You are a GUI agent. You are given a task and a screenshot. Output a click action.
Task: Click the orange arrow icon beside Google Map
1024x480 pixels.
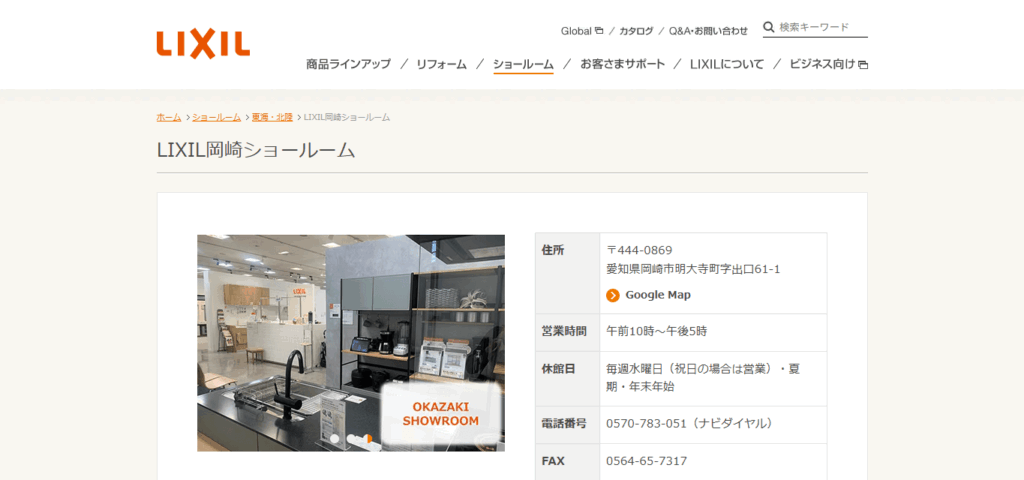point(613,295)
